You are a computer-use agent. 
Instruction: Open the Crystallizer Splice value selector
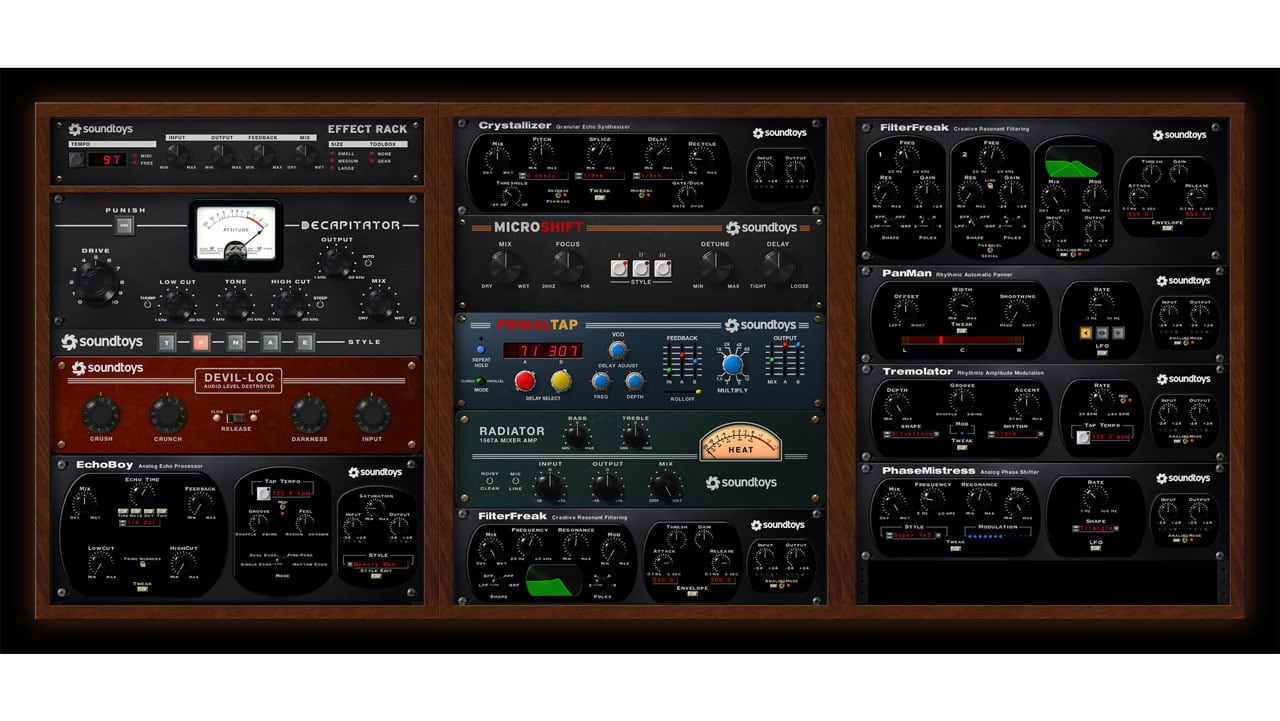pyautogui.click(x=601, y=175)
